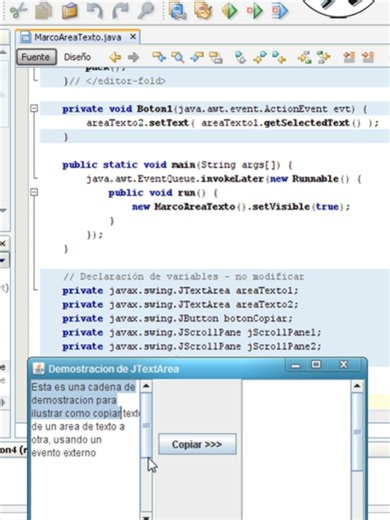Click Clean and Build Project icon
390x520 pixels.
pos(203,10)
